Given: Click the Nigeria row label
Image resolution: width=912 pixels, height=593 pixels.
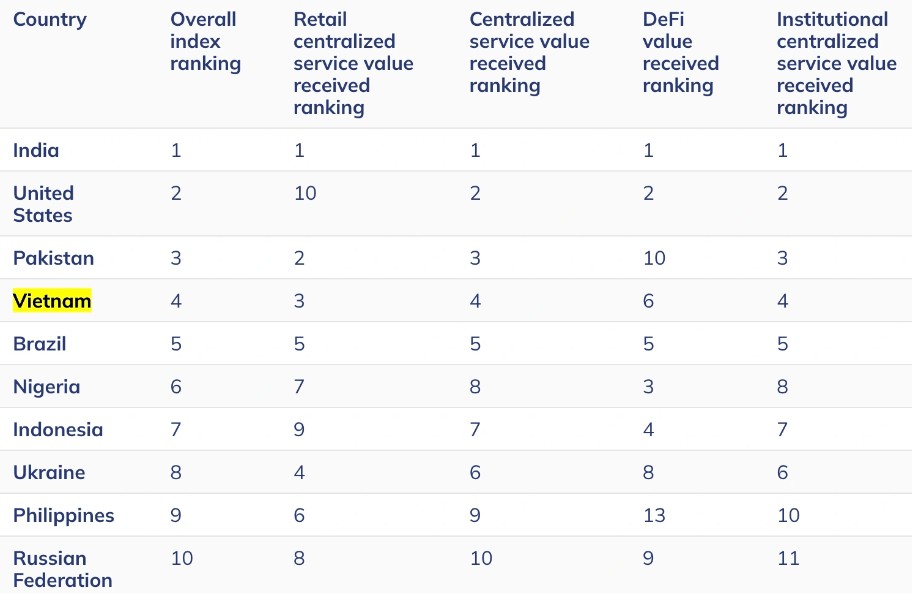Looking at the screenshot, I should coord(46,387).
